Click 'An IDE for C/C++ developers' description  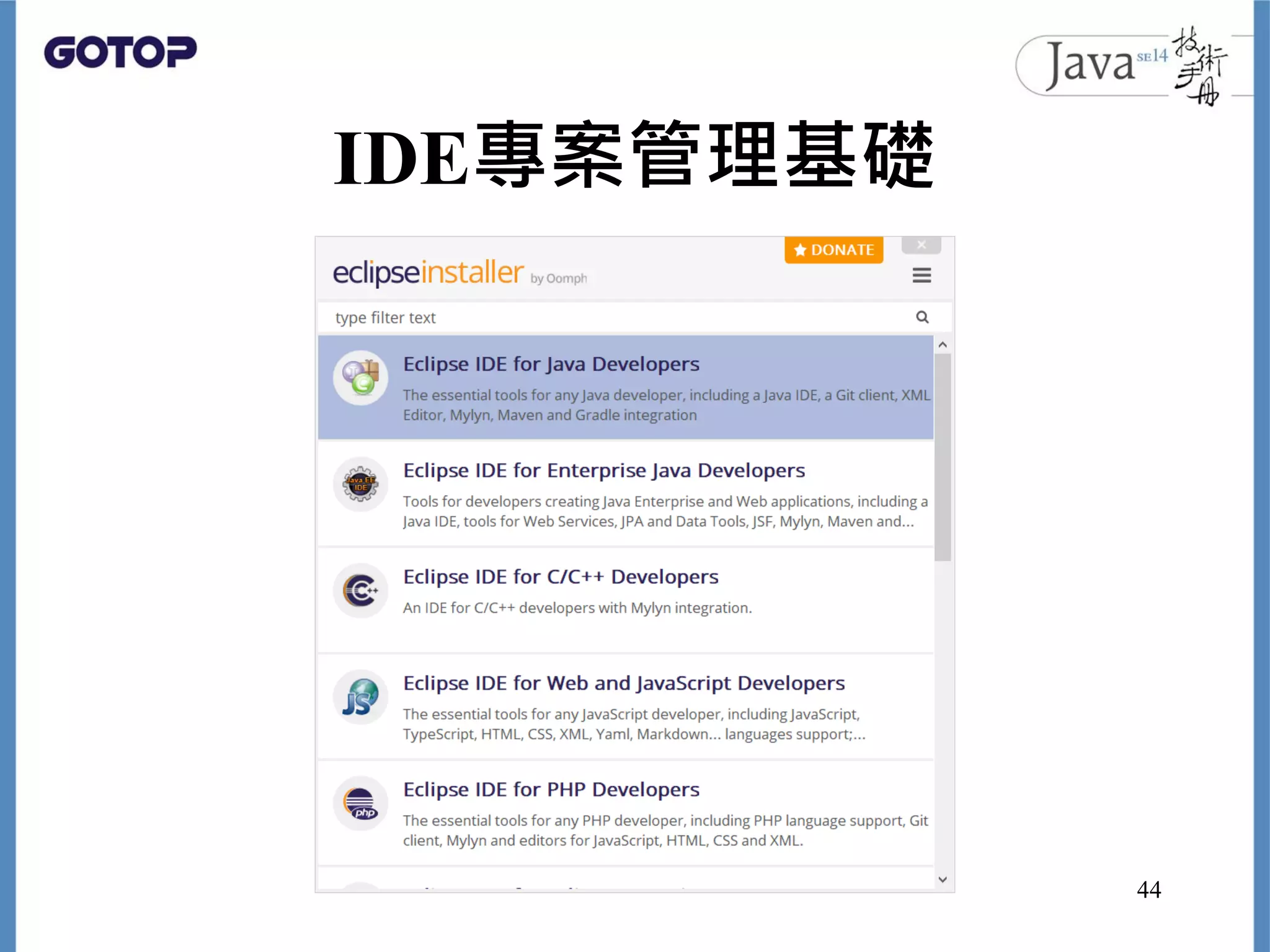[577, 608]
